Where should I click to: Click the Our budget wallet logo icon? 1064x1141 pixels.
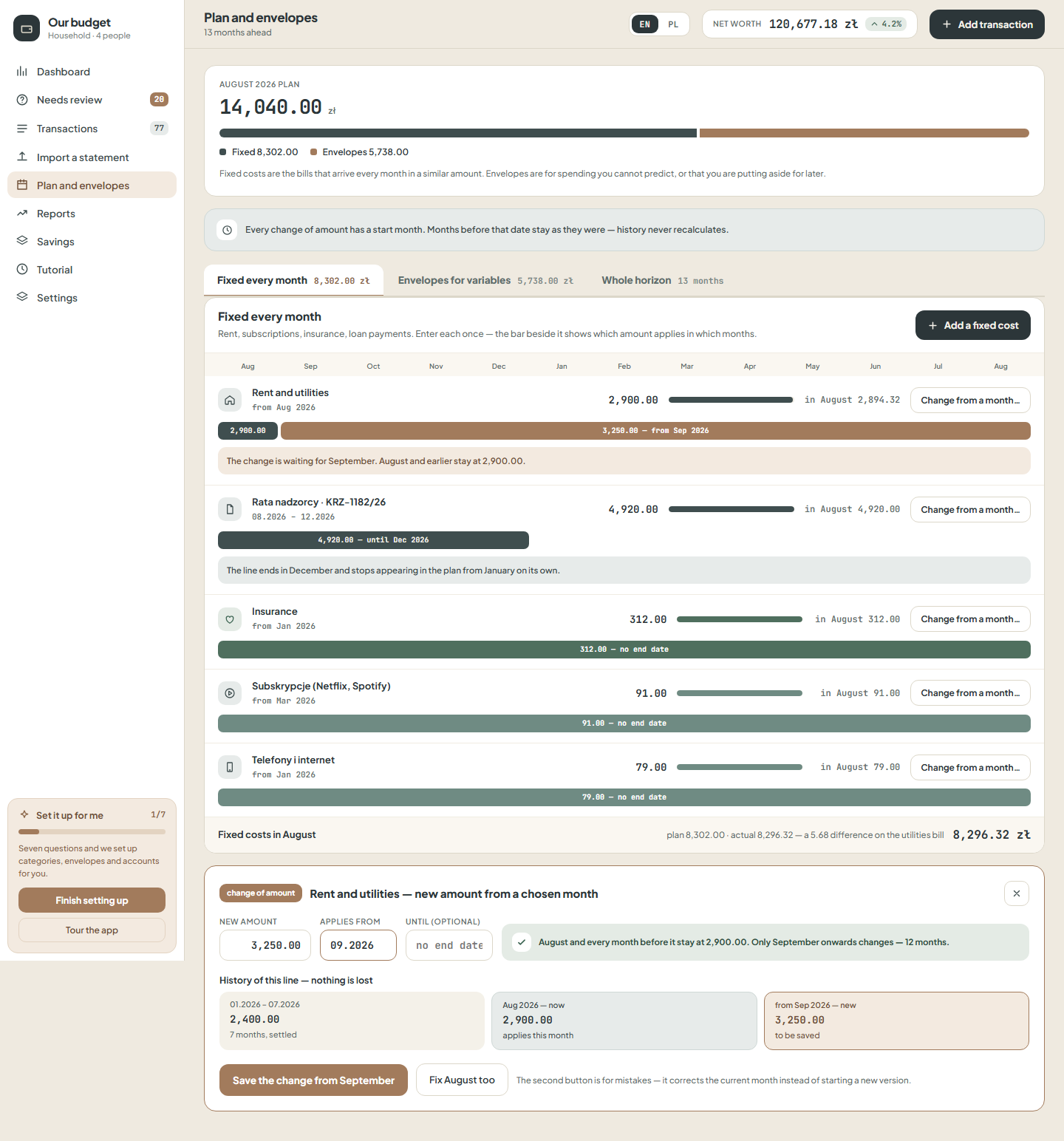click(x=27, y=28)
